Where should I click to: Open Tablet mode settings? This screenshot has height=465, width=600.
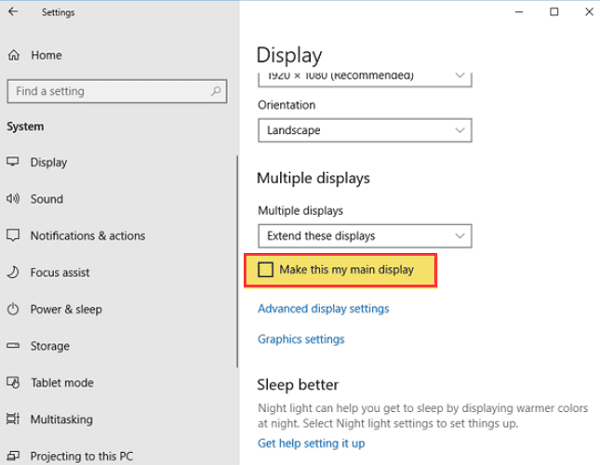[x=62, y=383]
